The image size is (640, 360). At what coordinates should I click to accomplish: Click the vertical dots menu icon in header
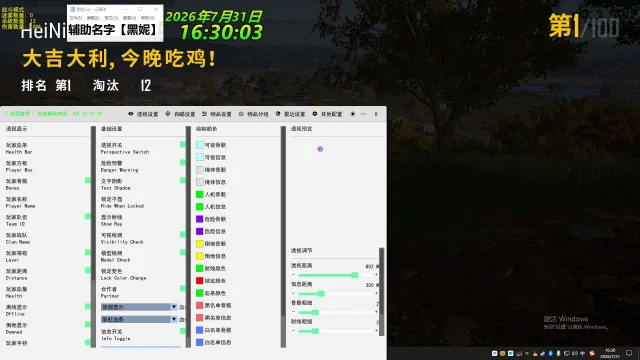click(x=376, y=114)
